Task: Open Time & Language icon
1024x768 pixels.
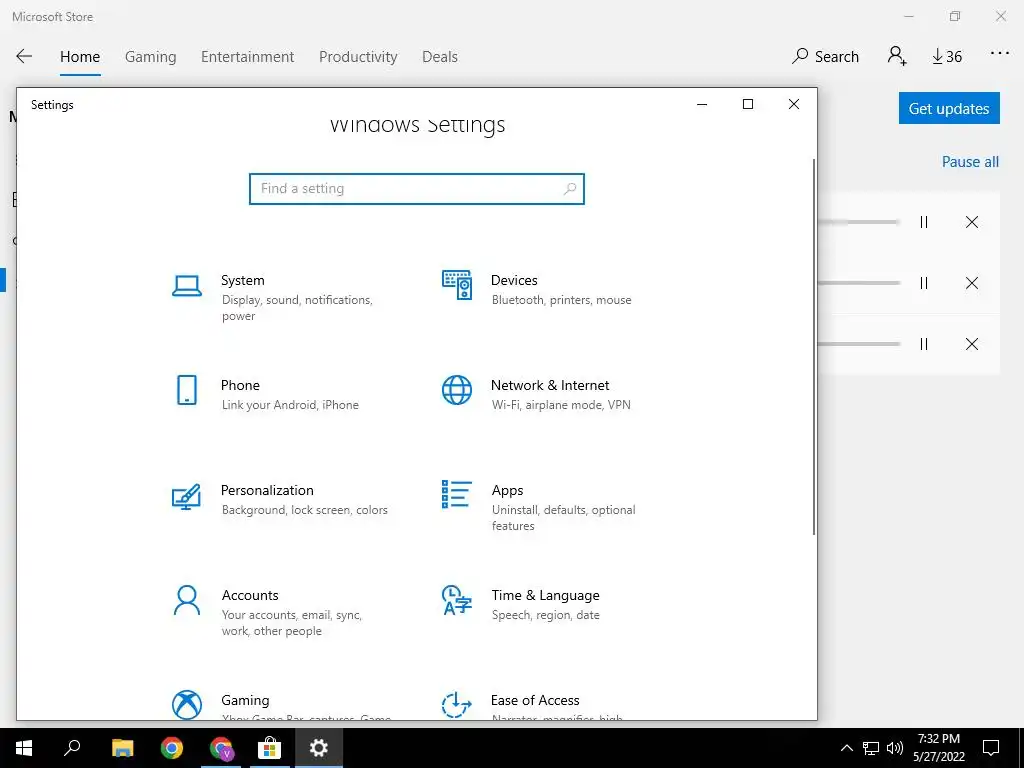Action: point(456,600)
